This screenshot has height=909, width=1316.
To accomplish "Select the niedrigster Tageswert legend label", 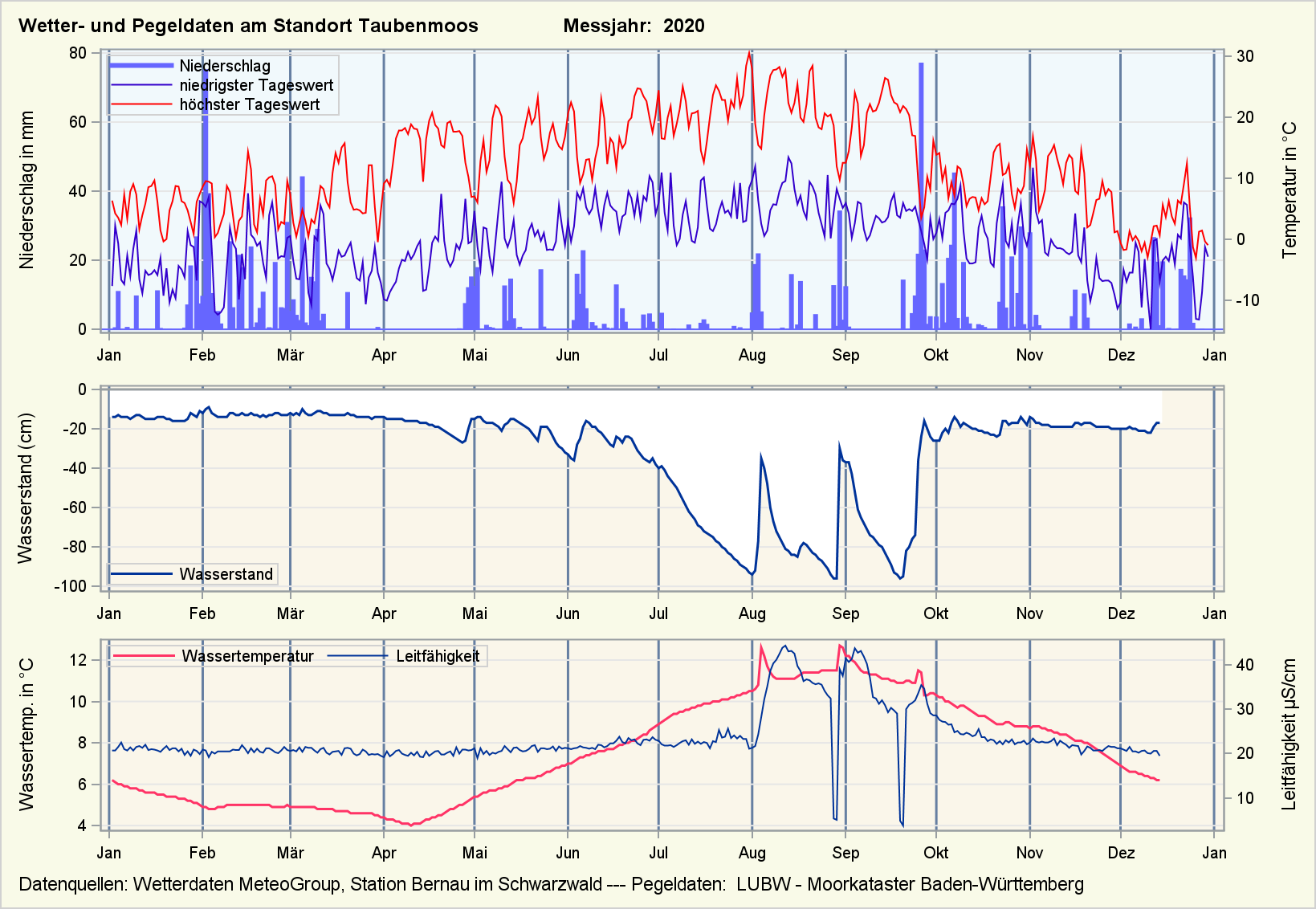I will [255, 85].
